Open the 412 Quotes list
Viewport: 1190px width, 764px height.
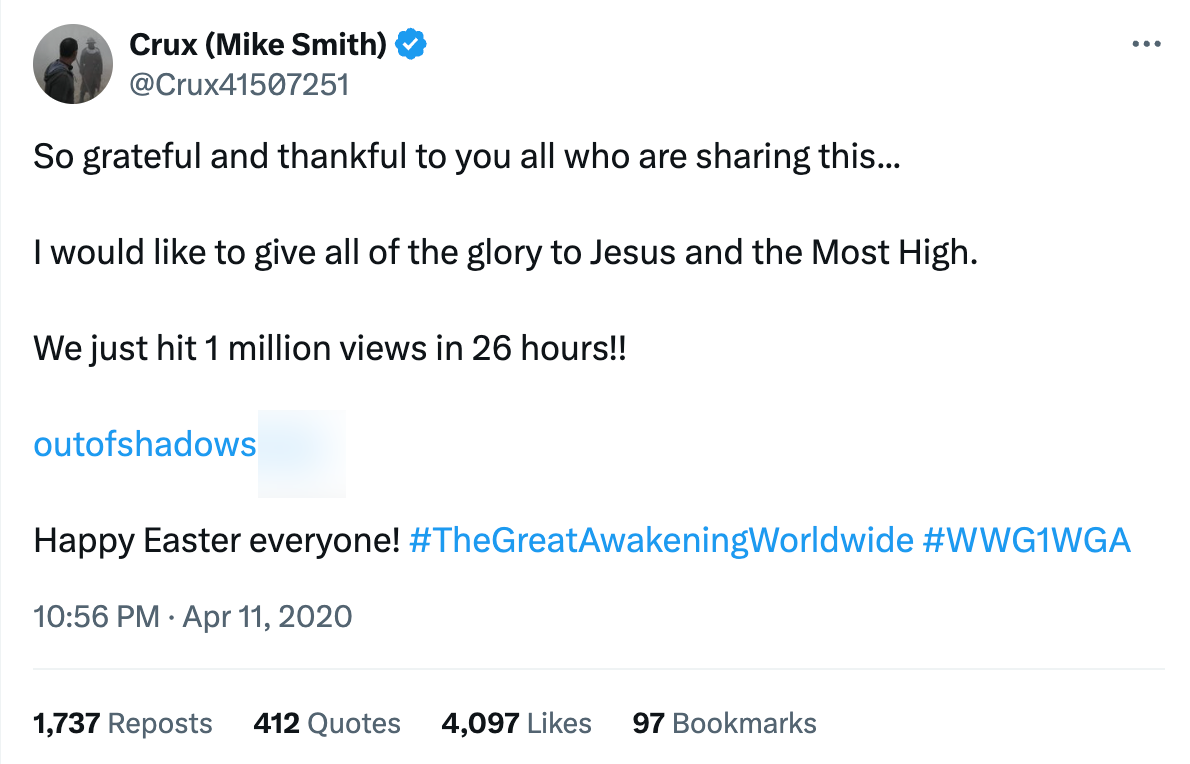(x=326, y=723)
